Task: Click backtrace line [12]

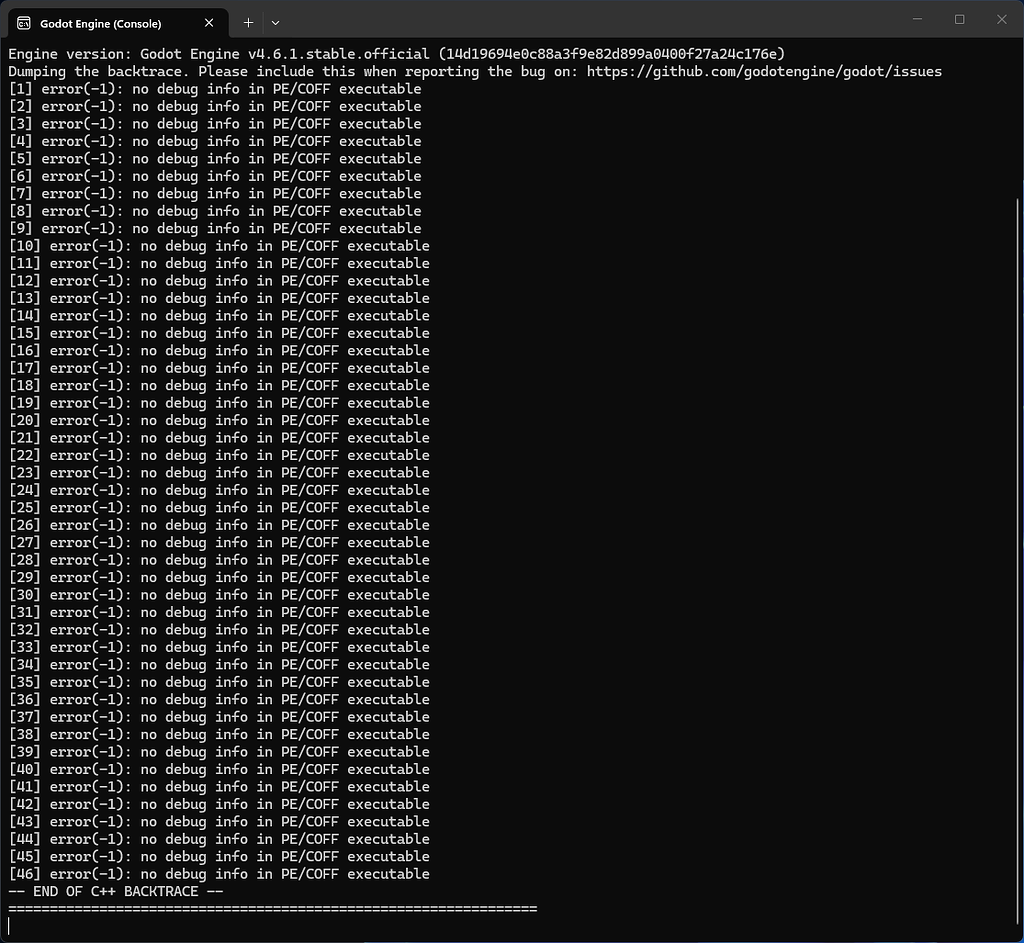Action: pos(219,281)
